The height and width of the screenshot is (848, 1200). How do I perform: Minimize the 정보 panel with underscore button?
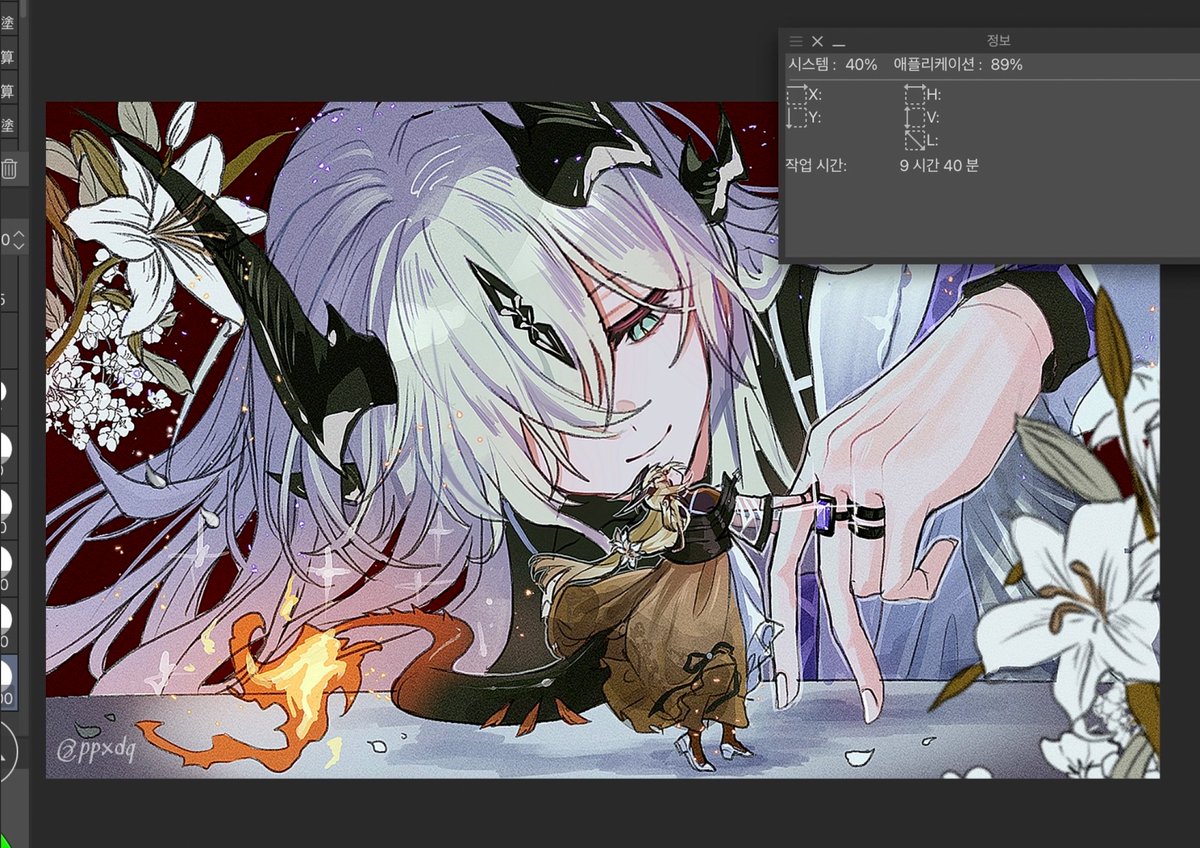pos(839,43)
